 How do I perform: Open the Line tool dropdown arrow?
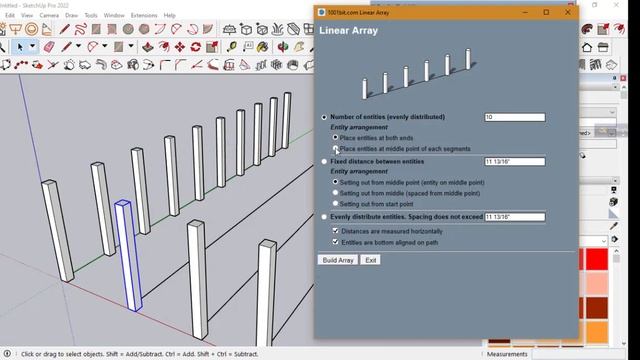click(x=78, y=47)
